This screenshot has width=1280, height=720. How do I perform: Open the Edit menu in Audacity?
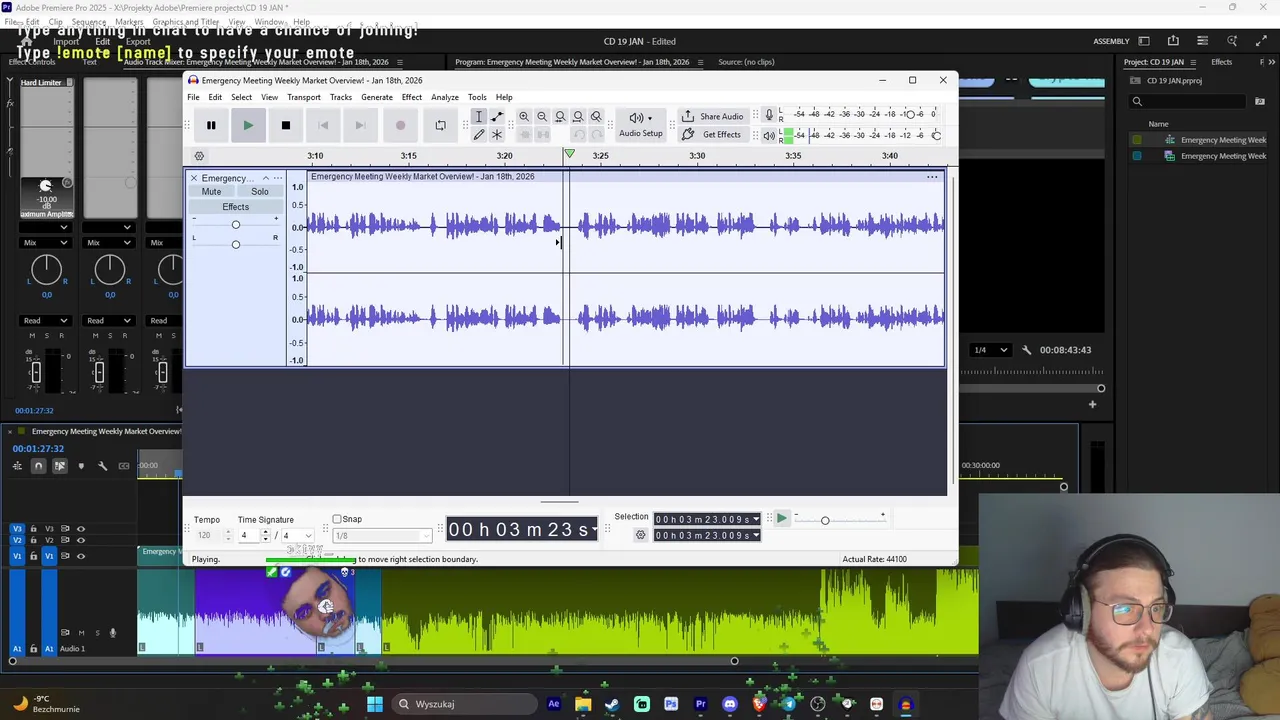pos(215,97)
